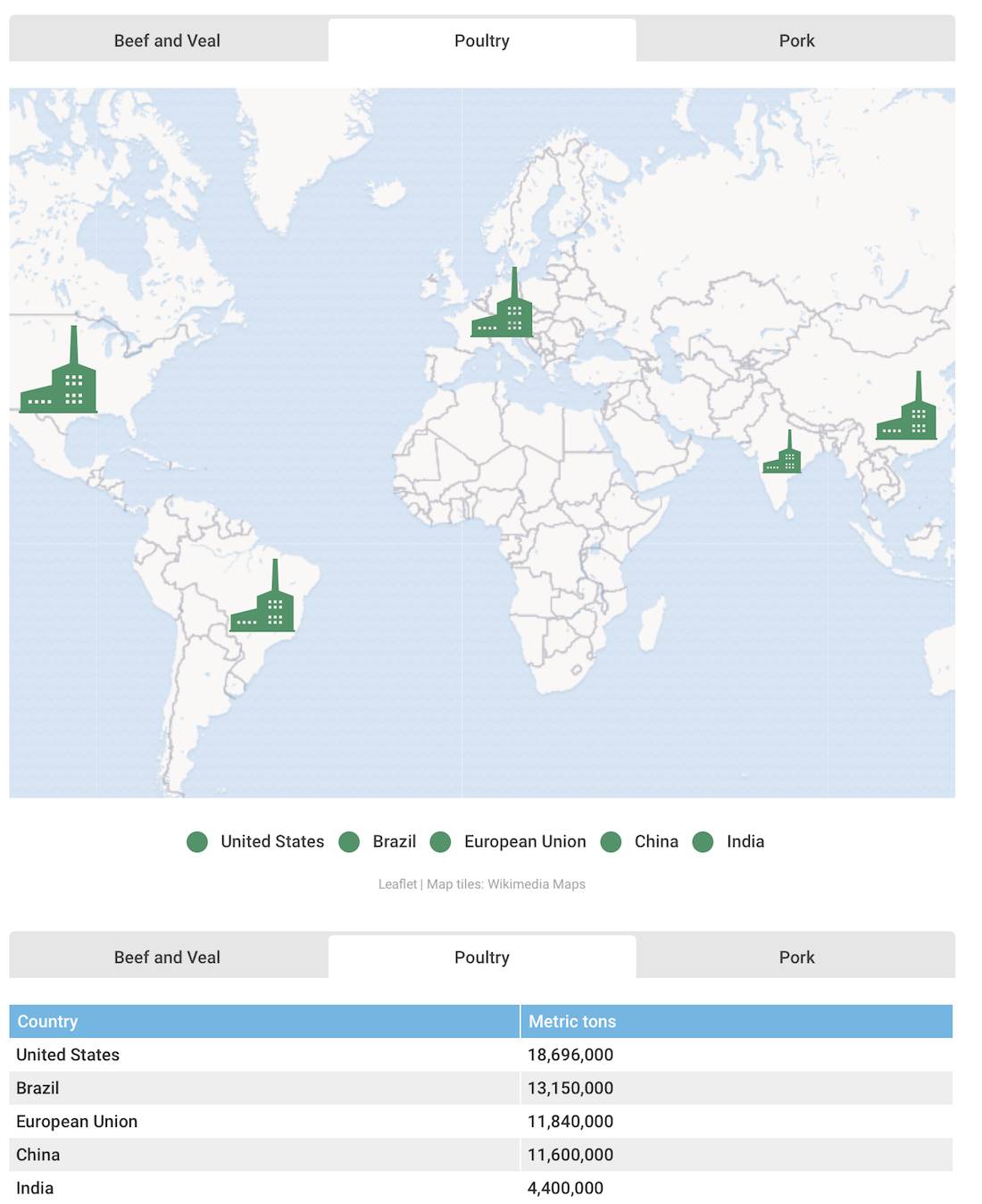This screenshot has height=1204, width=982.
Task: Toggle the Brazil legend green circle
Action: coord(350,842)
